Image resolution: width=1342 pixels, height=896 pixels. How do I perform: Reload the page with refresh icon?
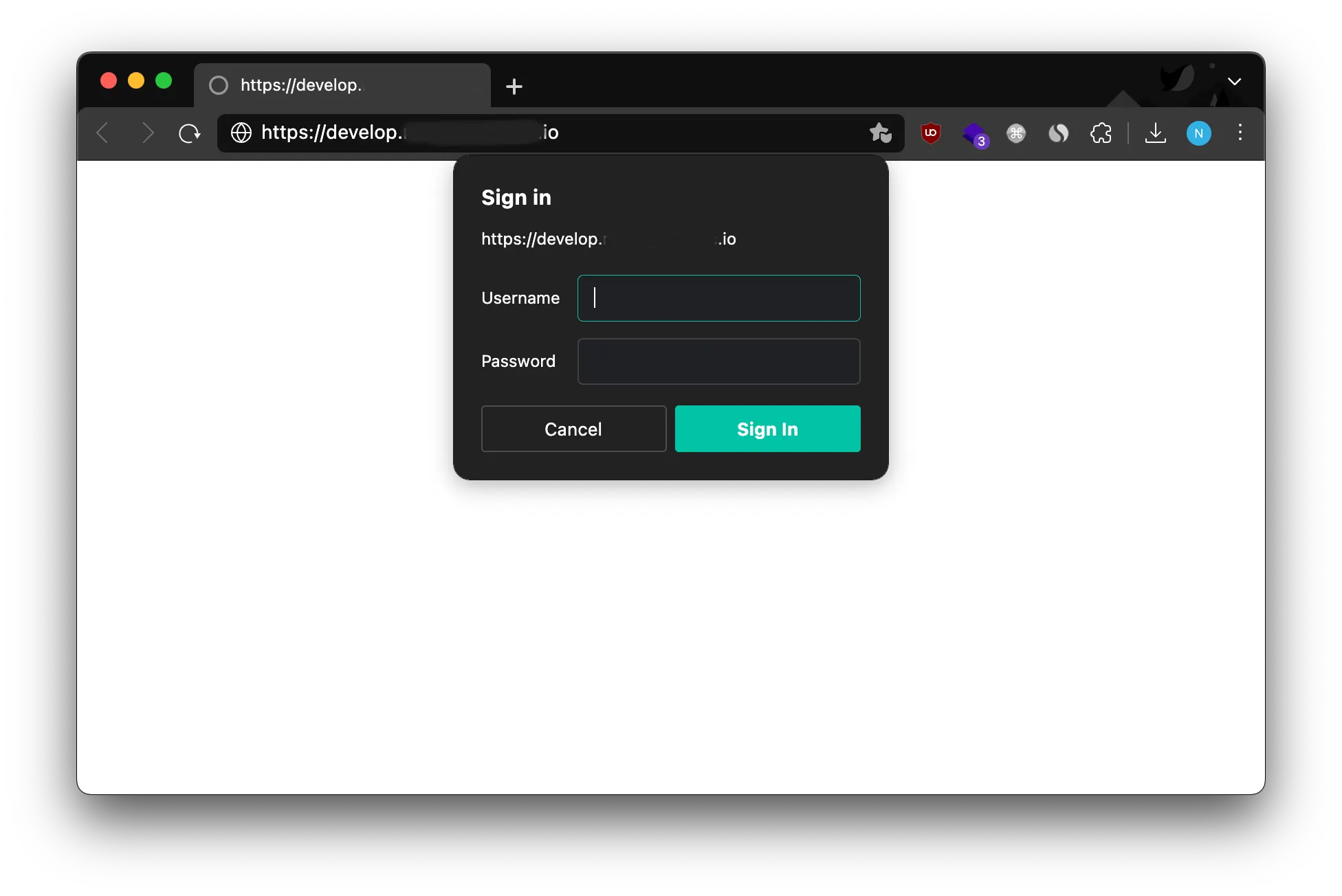pos(189,133)
